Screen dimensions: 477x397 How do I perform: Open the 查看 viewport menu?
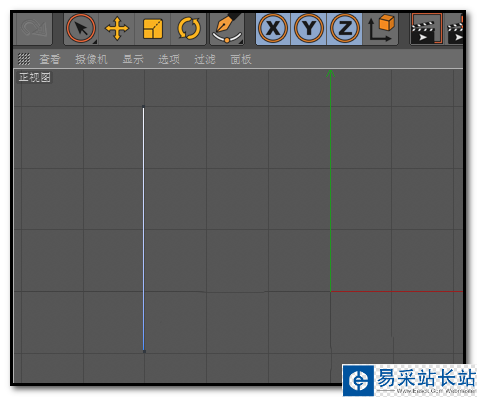[x=50, y=59]
